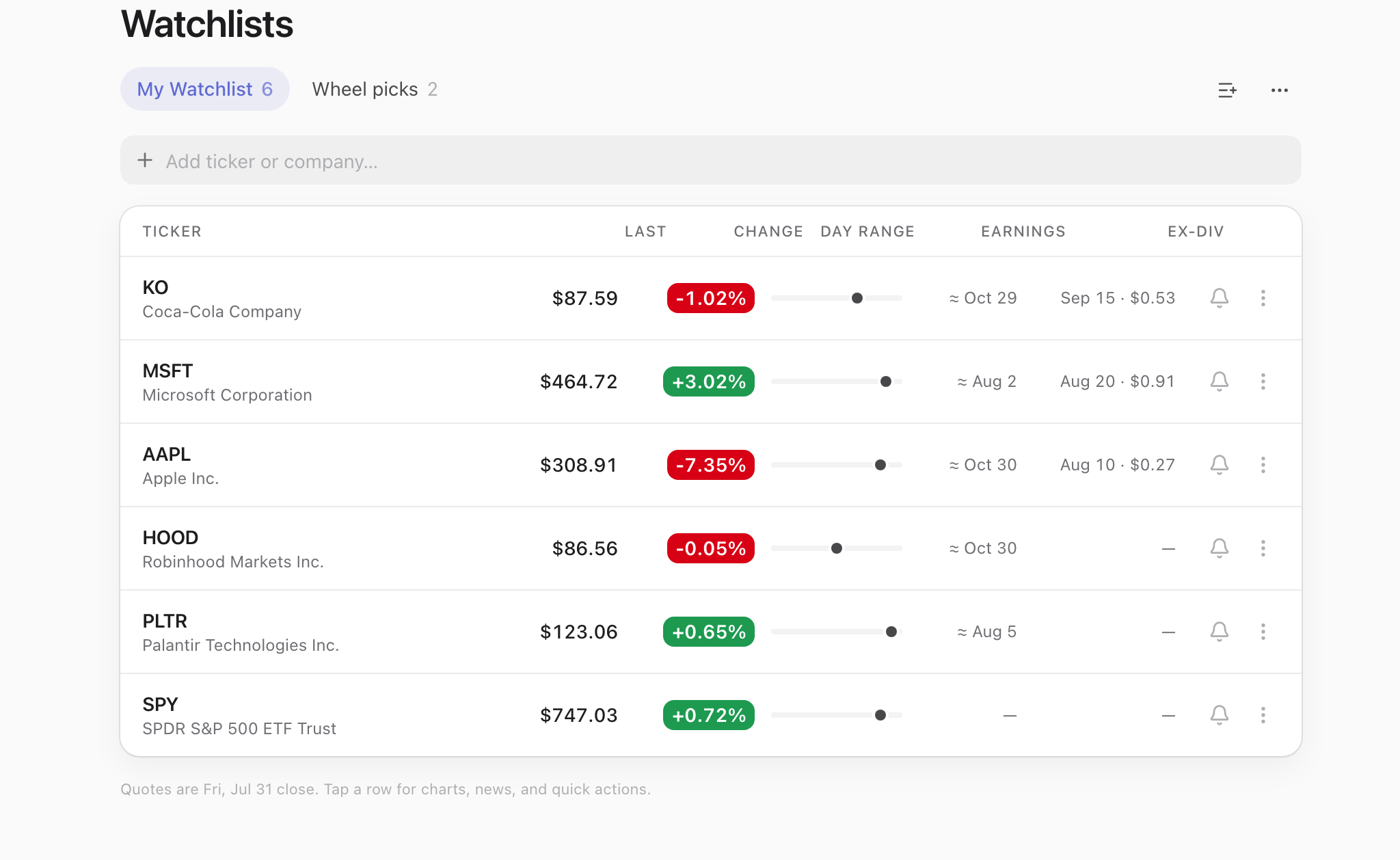Toggle alert bell for AAPL
The width and height of the screenshot is (1400, 860).
coord(1220,465)
